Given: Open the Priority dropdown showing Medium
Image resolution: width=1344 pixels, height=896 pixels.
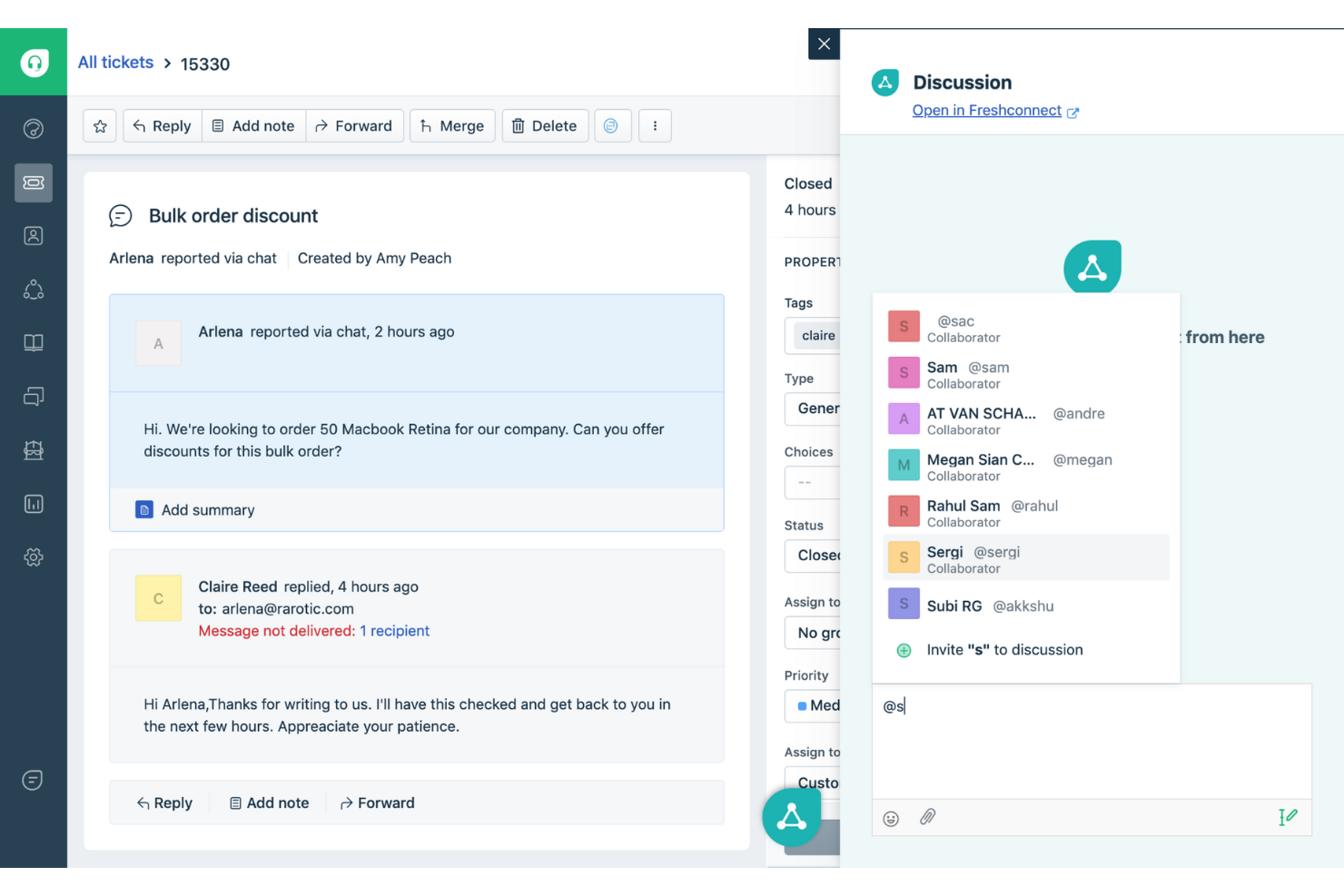Looking at the screenshot, I should [815, 705].
